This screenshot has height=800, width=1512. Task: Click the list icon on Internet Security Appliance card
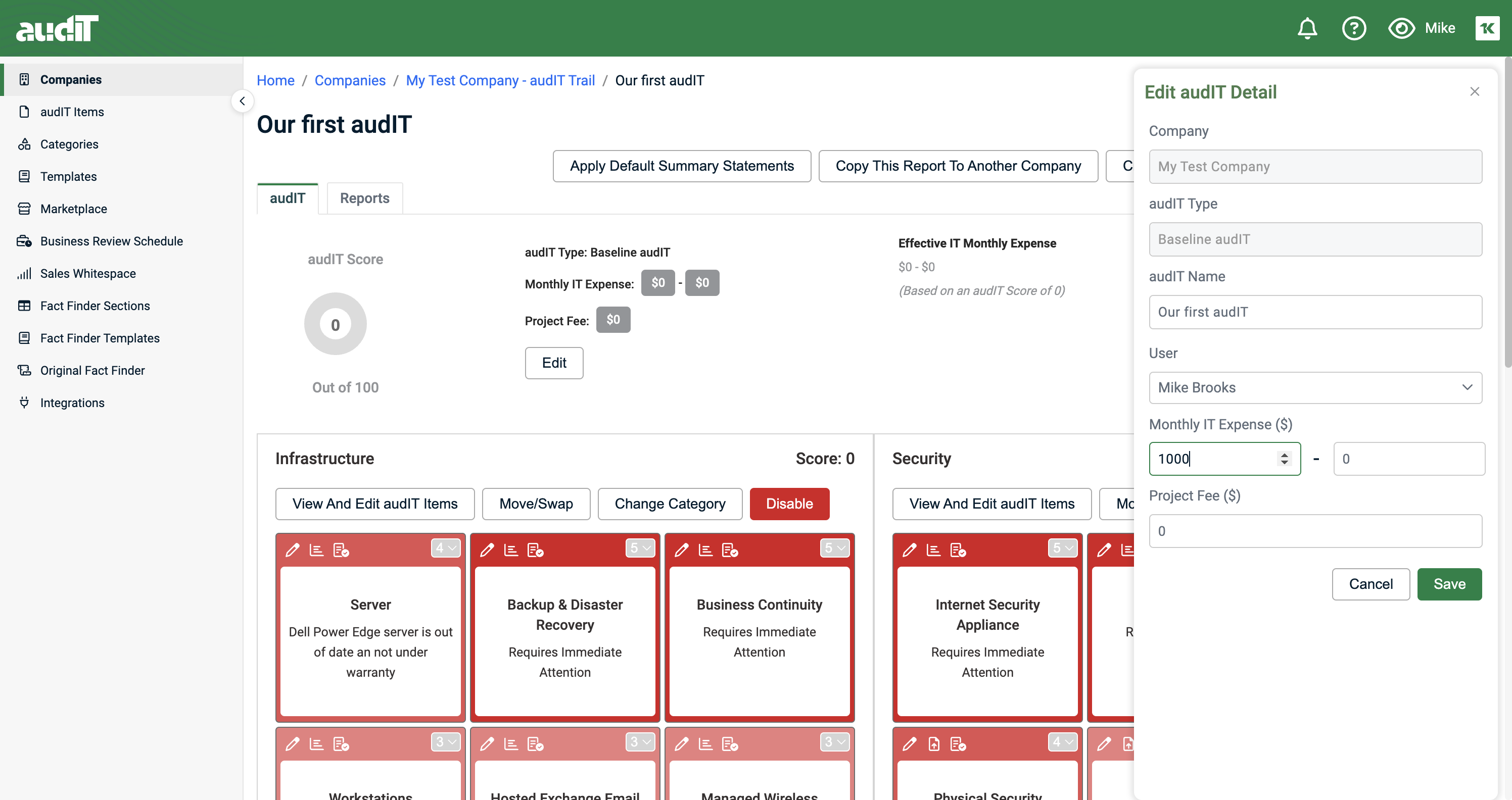click(933, 549)
